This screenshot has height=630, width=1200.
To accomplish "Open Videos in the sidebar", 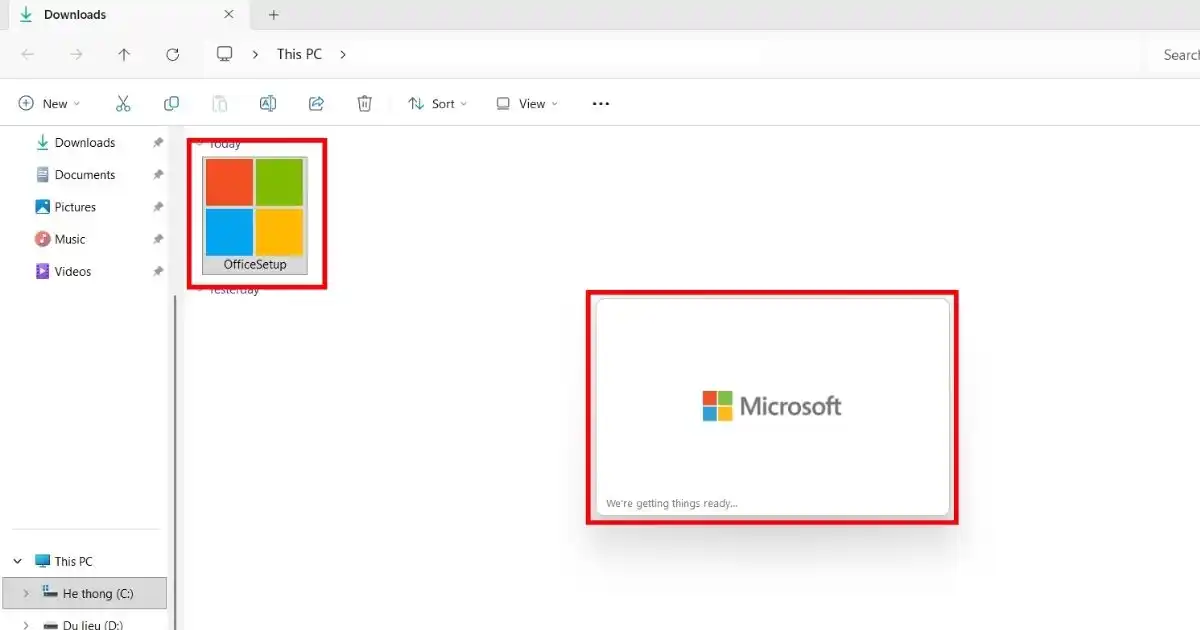I will [x=73, y=271].
